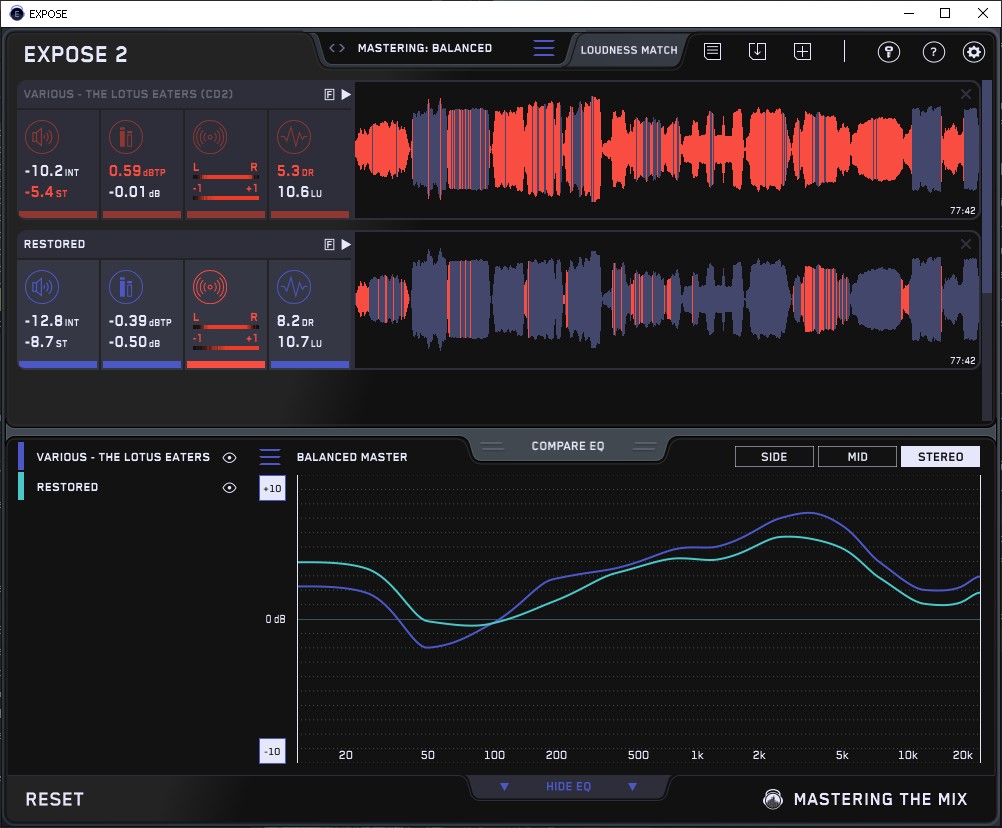Screen dimensions: 1002x828
Task: Click the Restored track waveform display
Action: point(667,300)
